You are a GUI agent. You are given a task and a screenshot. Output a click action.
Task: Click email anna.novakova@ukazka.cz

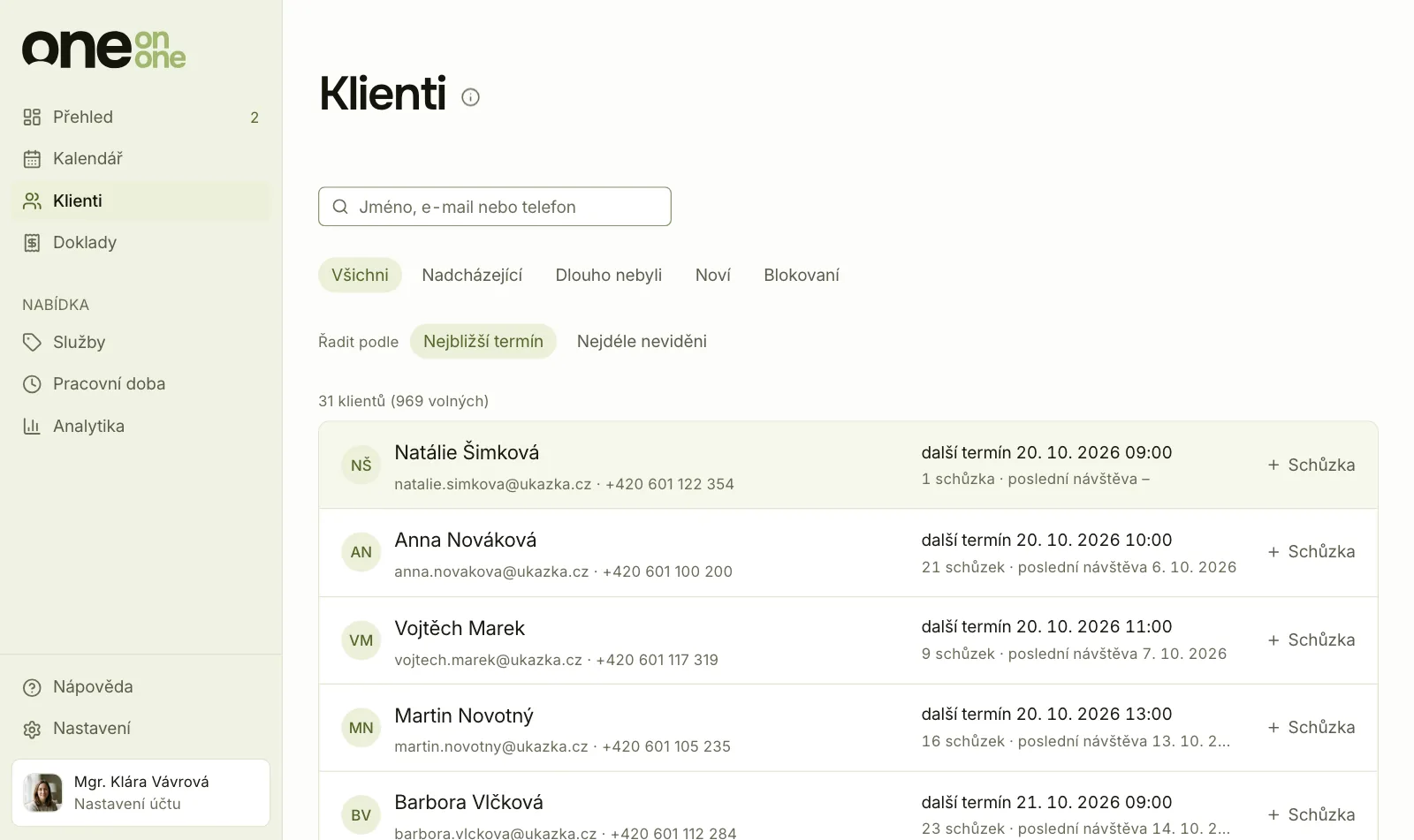tap(491, 572)
